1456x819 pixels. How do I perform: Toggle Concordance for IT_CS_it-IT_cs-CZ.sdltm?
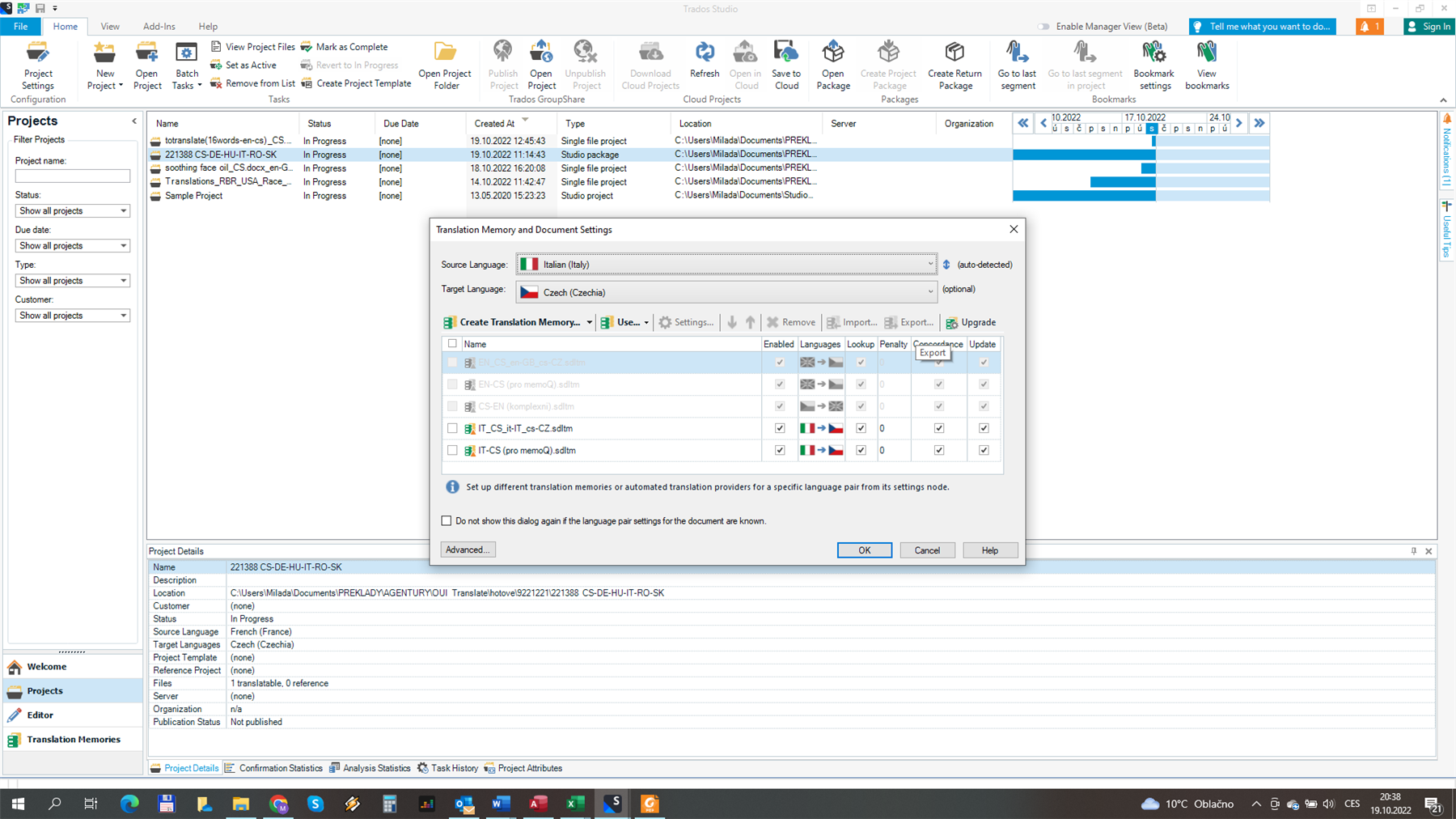[x=939, y=428]
